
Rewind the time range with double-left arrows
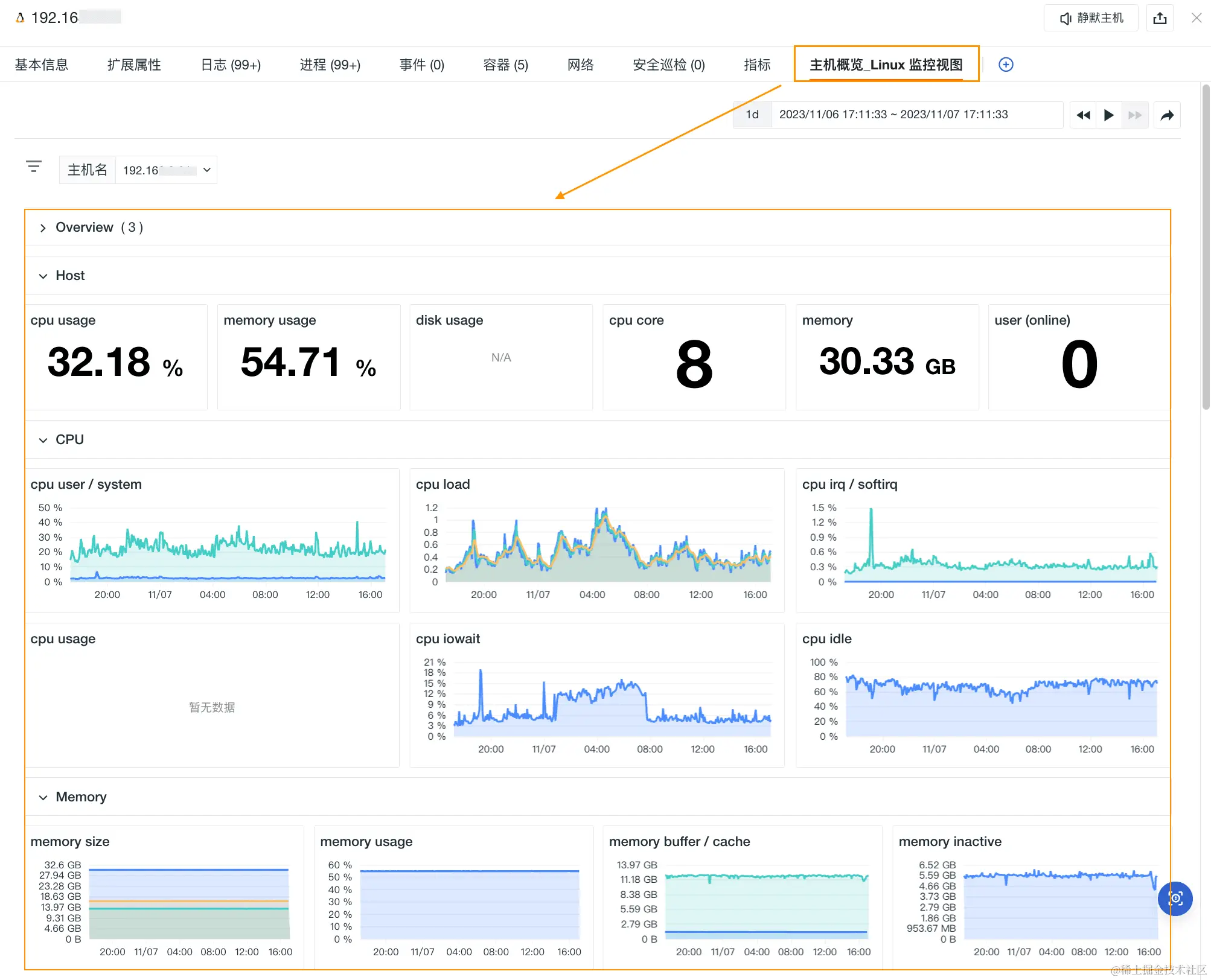point(1083,115)
